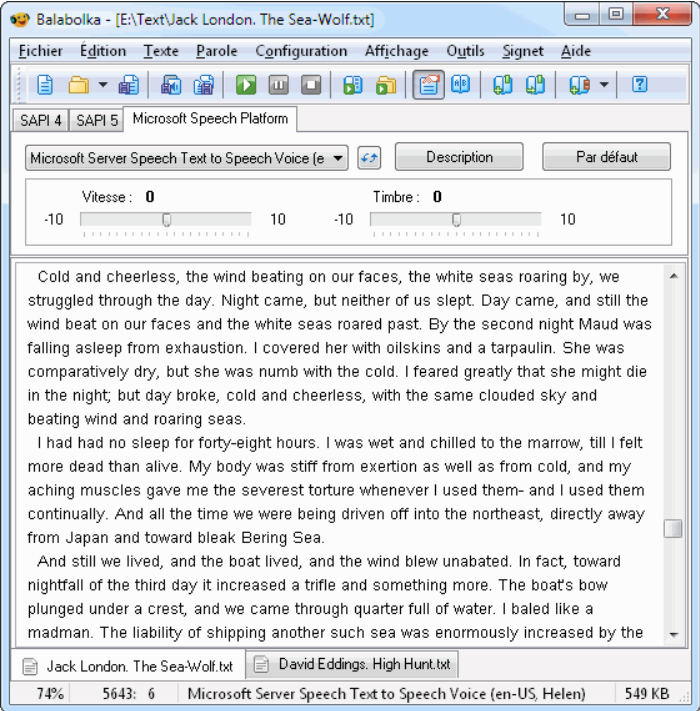
Task: Click the Open file folder icon
Action: click(77, 86)
